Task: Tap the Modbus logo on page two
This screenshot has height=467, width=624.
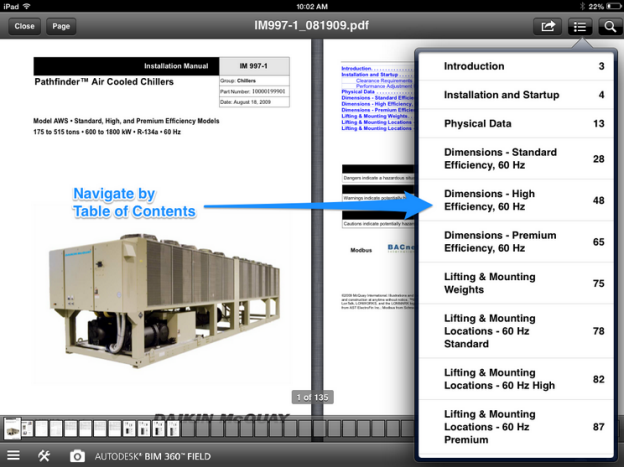Action: coord(361,250)
